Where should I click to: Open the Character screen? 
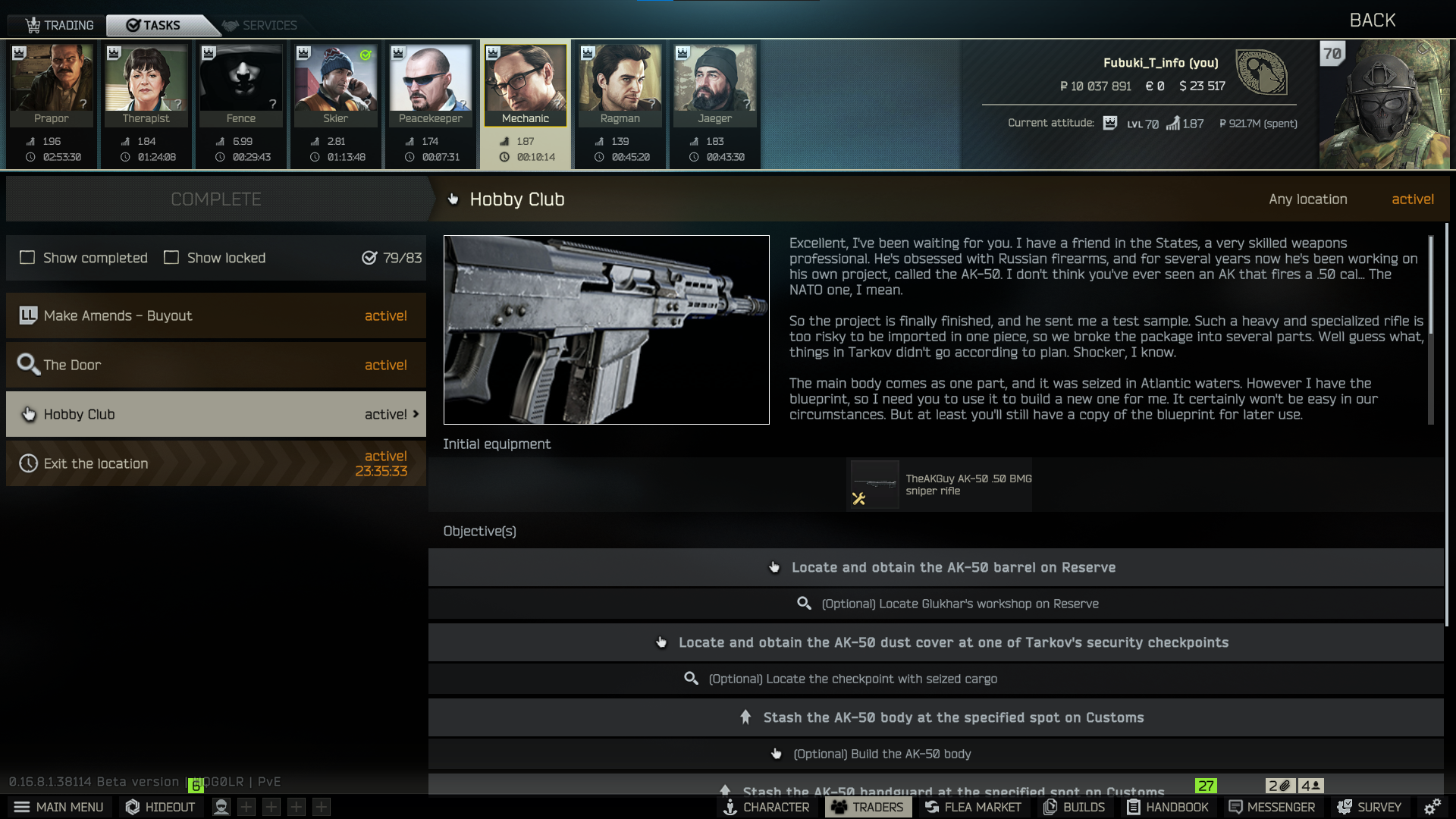coord(767,807)
